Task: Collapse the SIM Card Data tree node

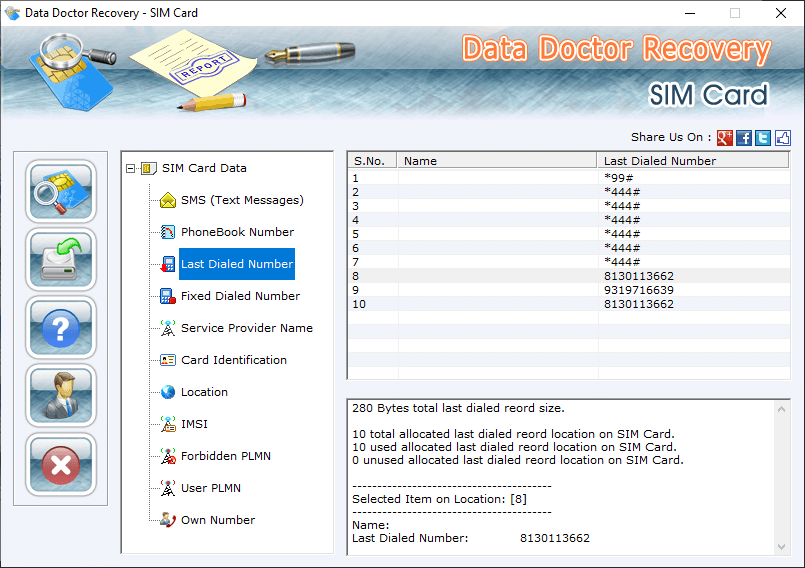Action: tap(130, 168)
